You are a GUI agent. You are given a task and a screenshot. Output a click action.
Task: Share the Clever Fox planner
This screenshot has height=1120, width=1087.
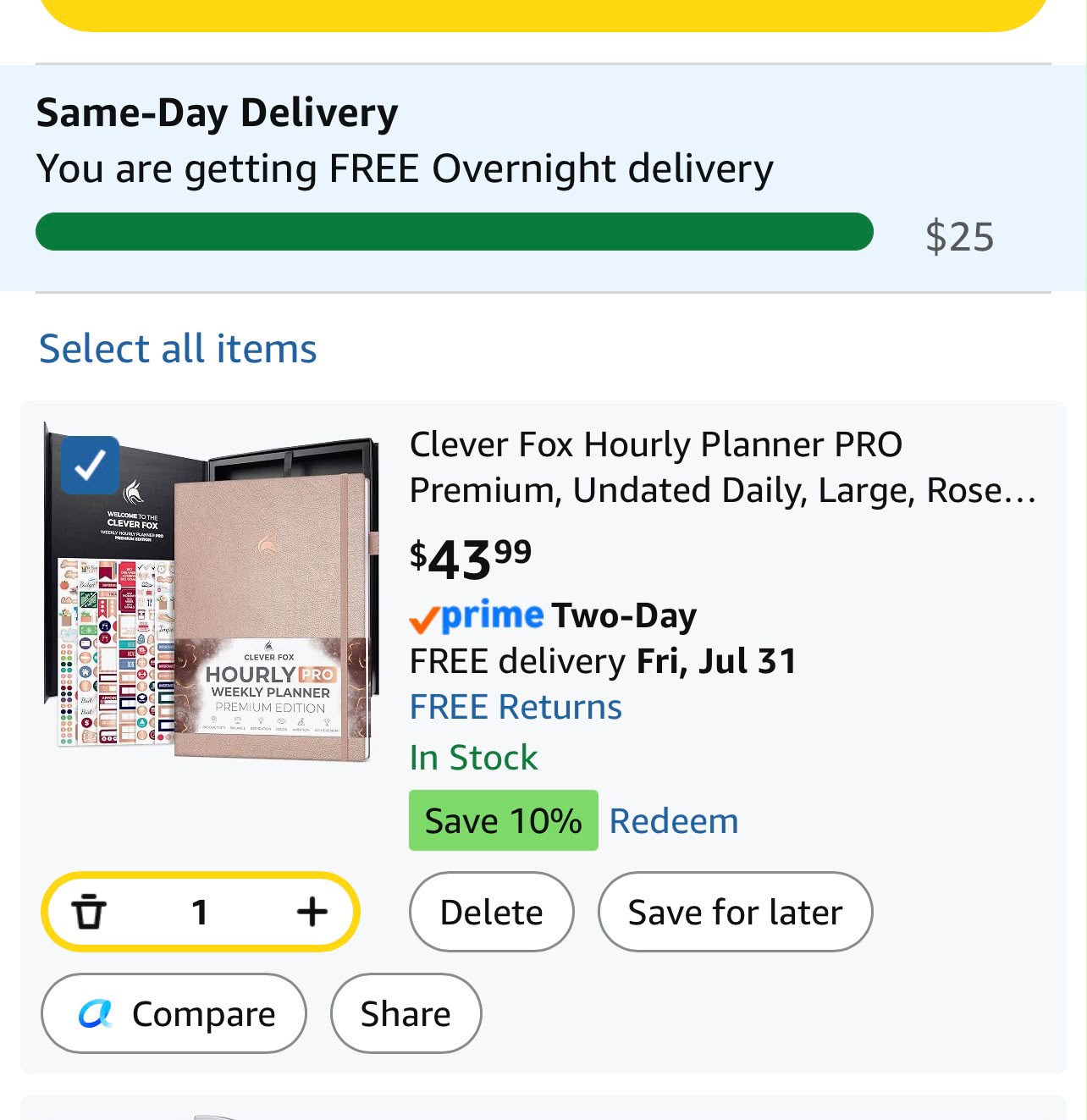(406, 1013)
